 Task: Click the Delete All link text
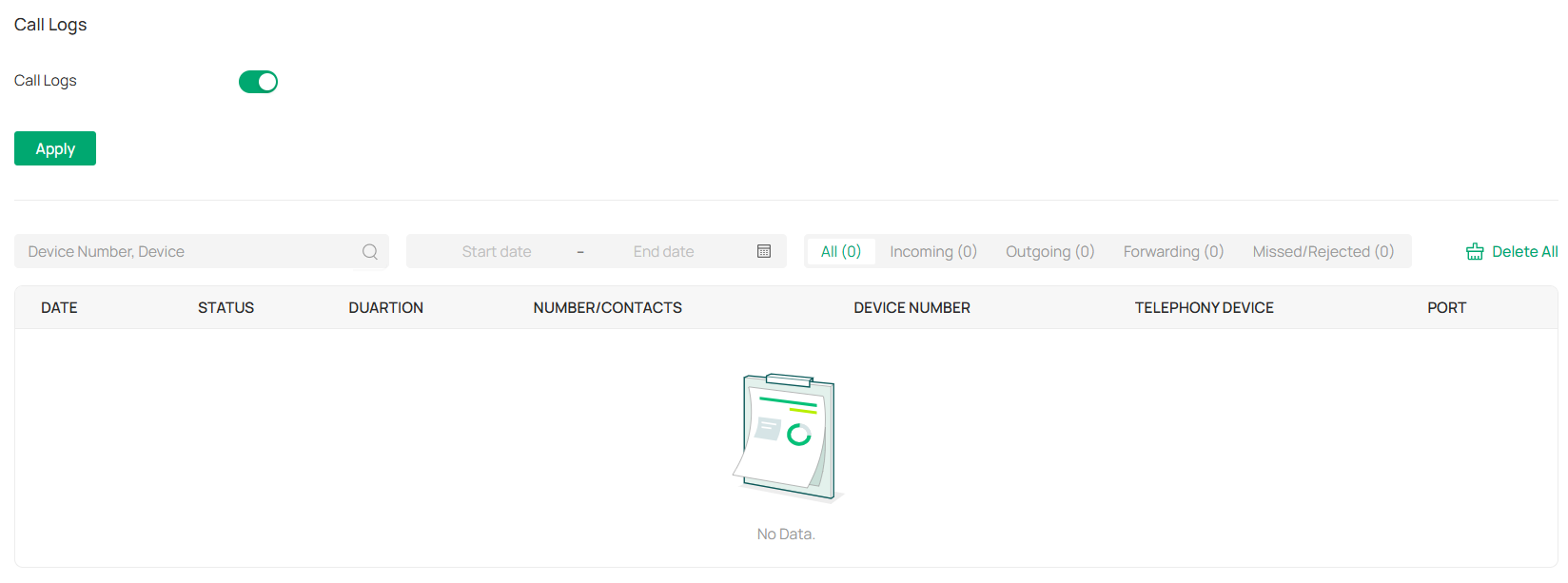(x=1525, y=252)
